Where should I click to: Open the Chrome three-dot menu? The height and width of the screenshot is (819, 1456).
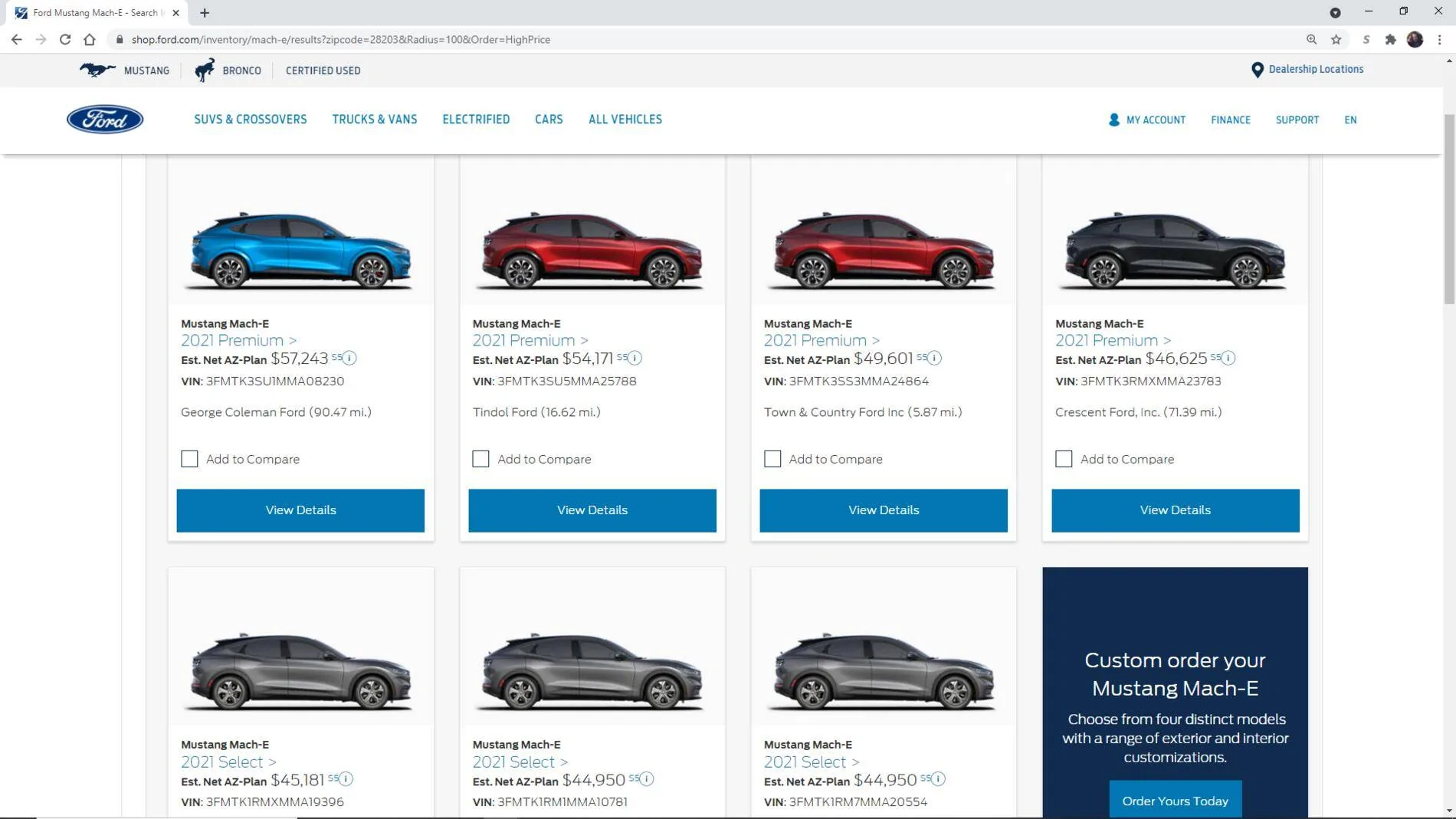tap(1440, 39)
